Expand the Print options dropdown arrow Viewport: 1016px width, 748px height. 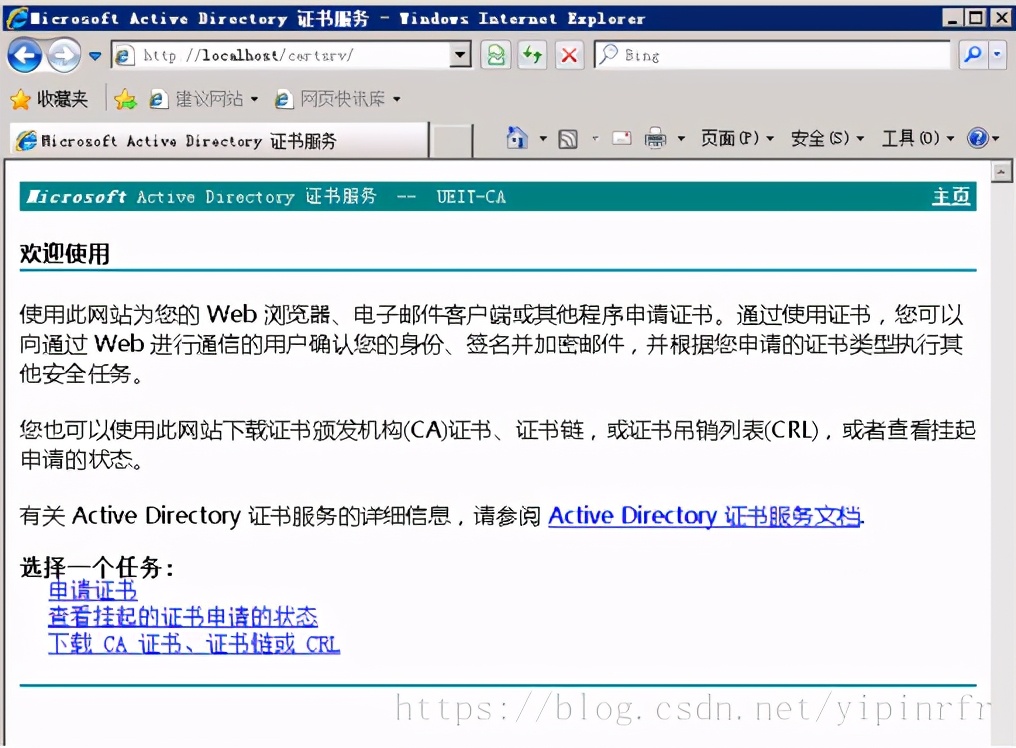(x=681, y=138)
